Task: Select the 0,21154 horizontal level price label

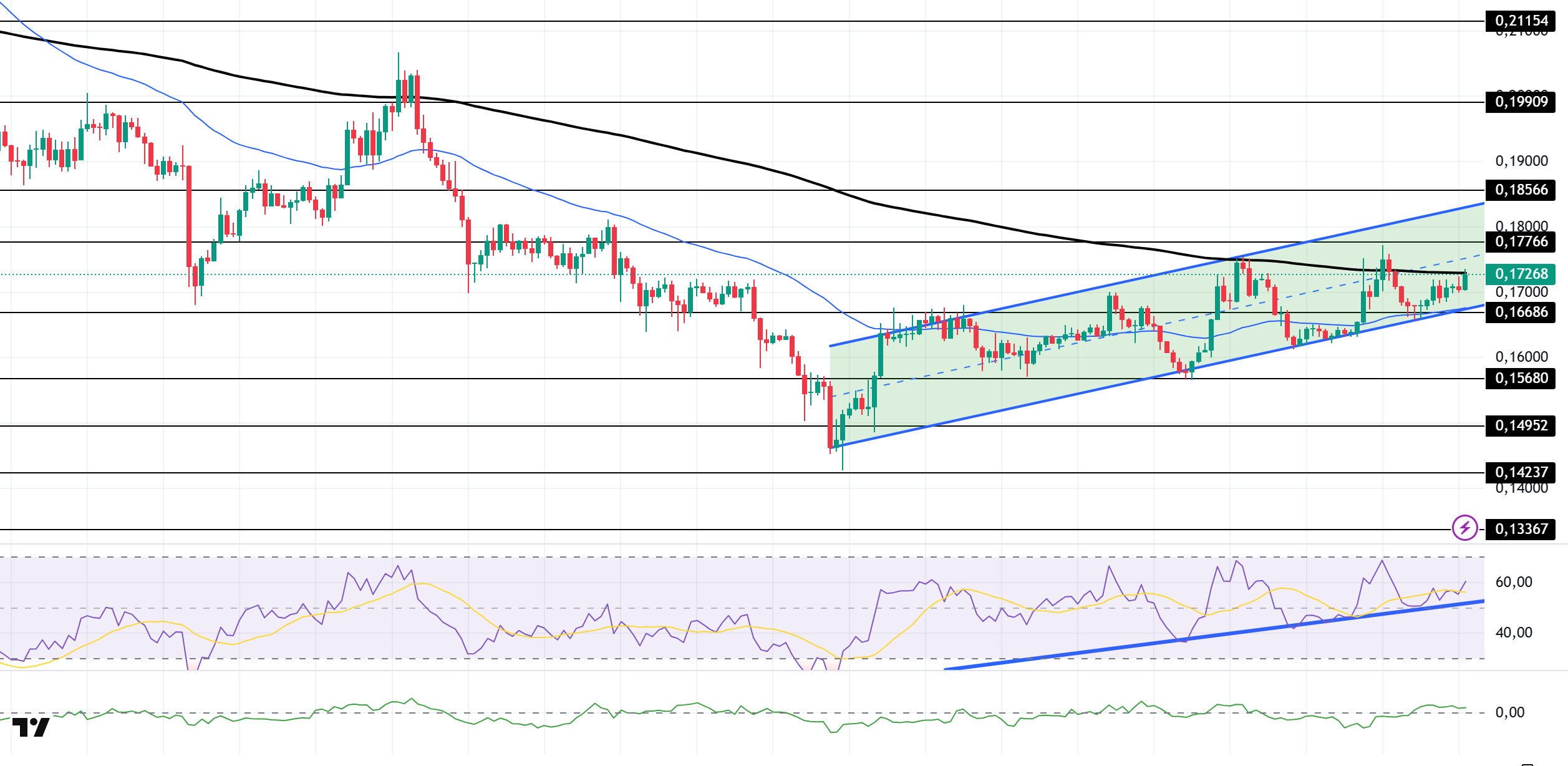Action: pyautogui.click(x=1521, y=21)
